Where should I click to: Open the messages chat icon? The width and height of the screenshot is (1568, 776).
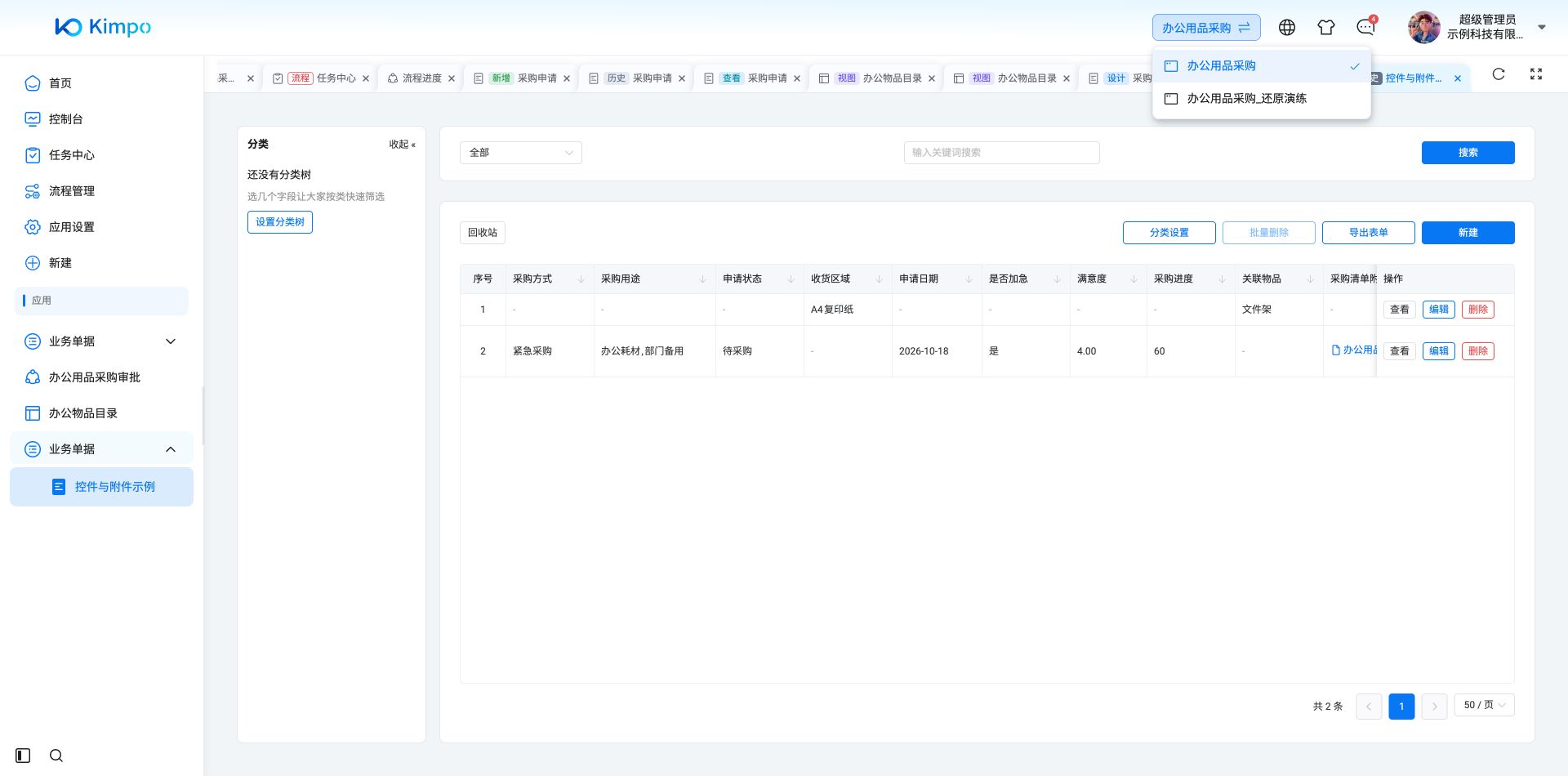[x=1365, y=28]
